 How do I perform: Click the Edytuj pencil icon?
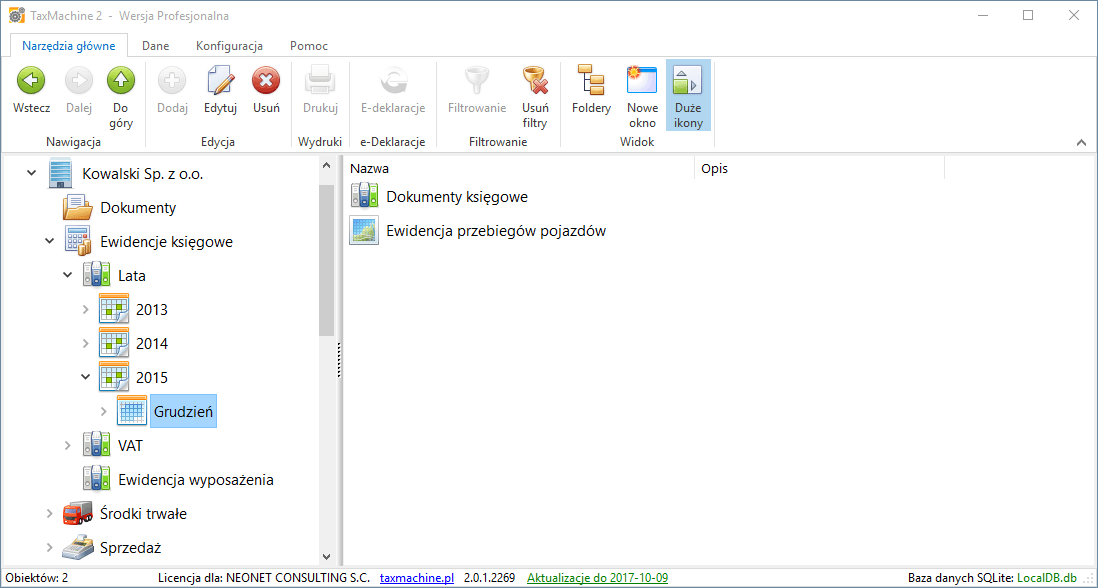pos(220,82)
